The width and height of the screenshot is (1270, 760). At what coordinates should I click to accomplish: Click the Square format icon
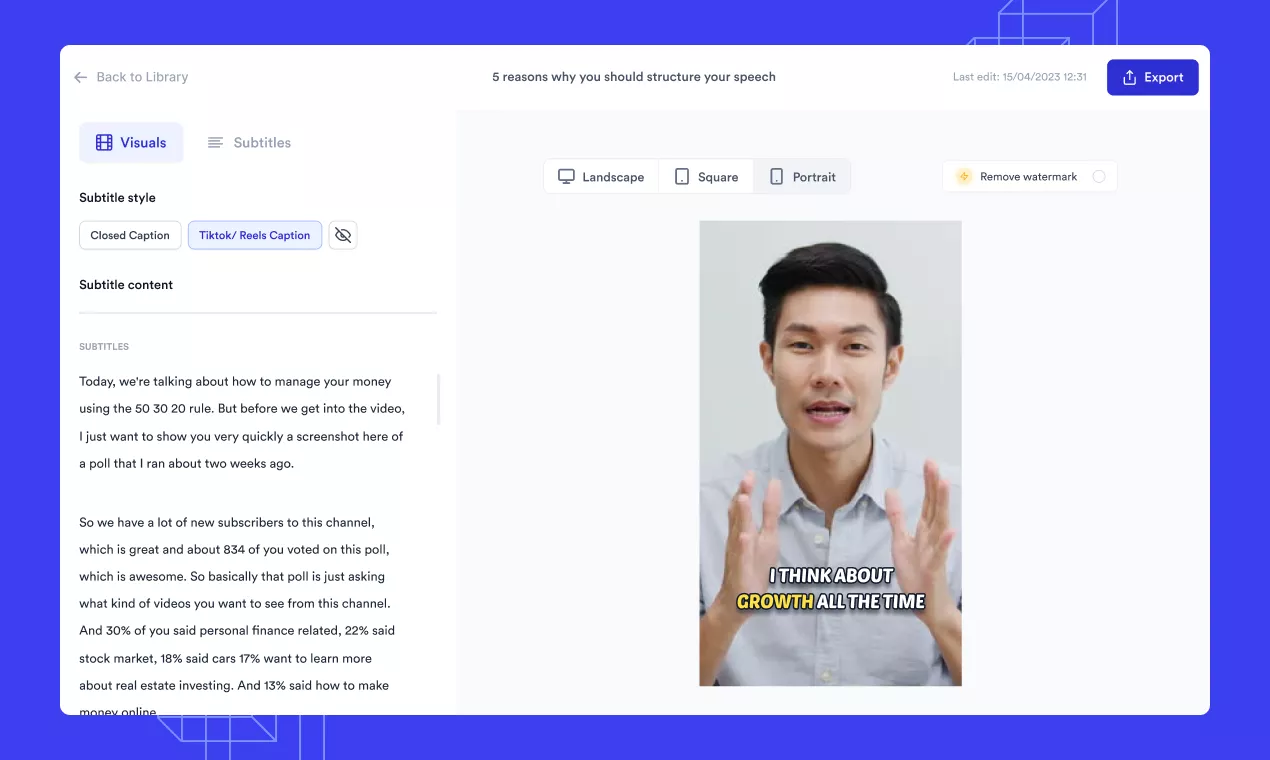pyautogui.click(x=682, y=177)
